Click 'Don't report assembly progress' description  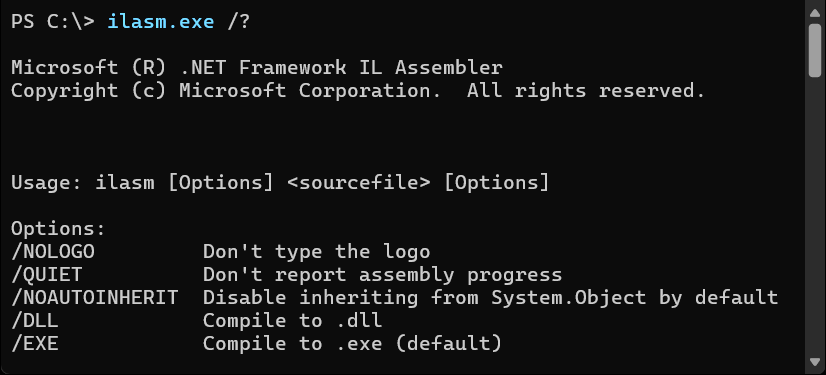pyautogui.click(x=382, y=275)
